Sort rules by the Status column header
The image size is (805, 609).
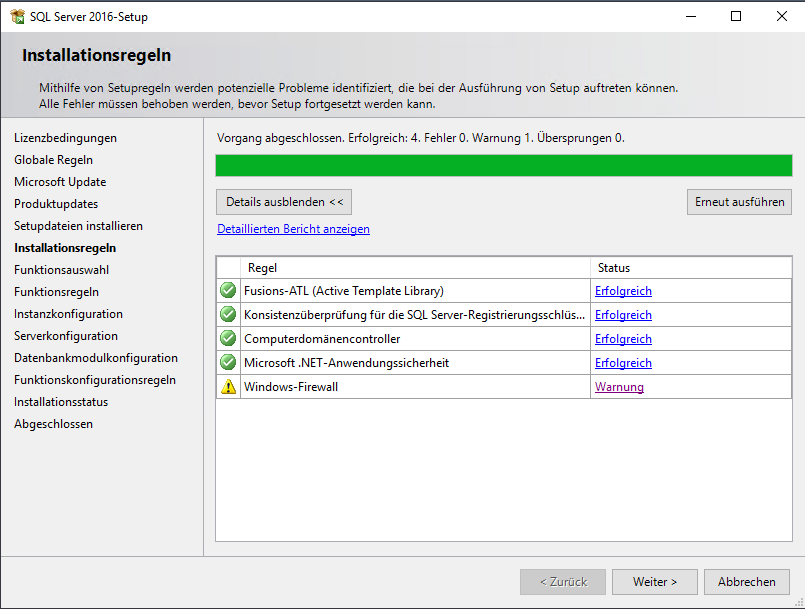pyautogui.click(x=690, y=268)
